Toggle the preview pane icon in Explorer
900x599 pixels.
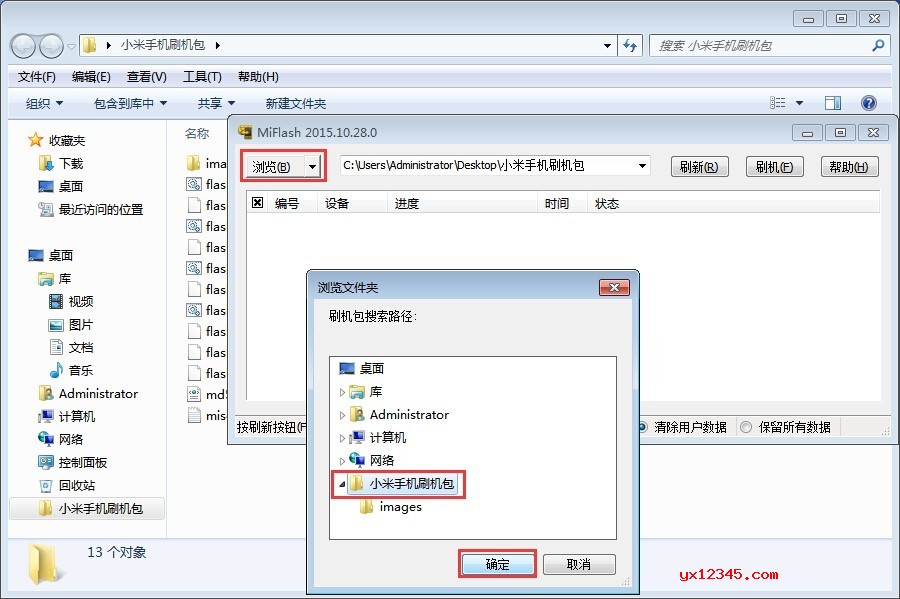[x=833, y=103]
